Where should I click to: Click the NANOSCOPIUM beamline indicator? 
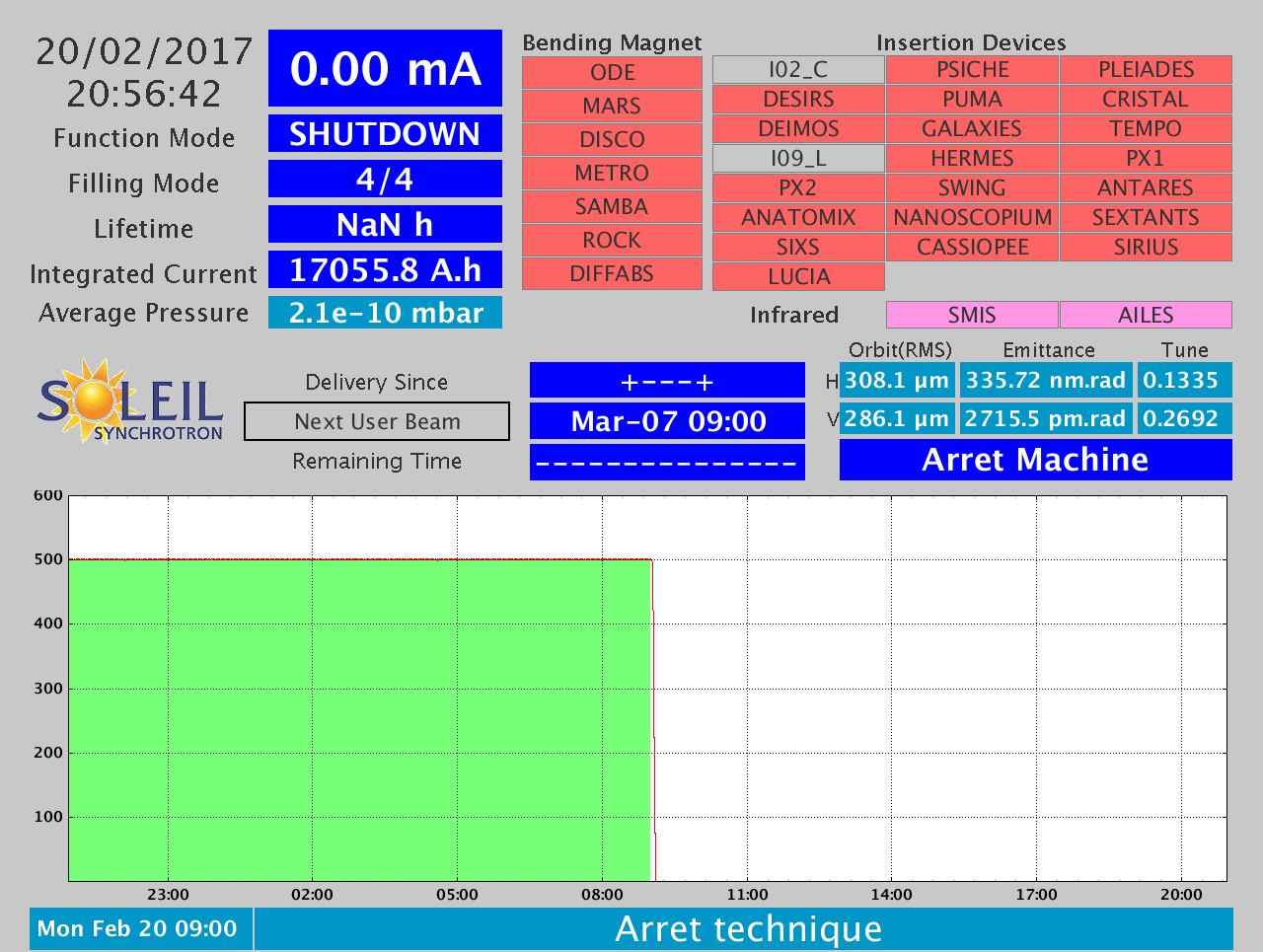(972, 218)
